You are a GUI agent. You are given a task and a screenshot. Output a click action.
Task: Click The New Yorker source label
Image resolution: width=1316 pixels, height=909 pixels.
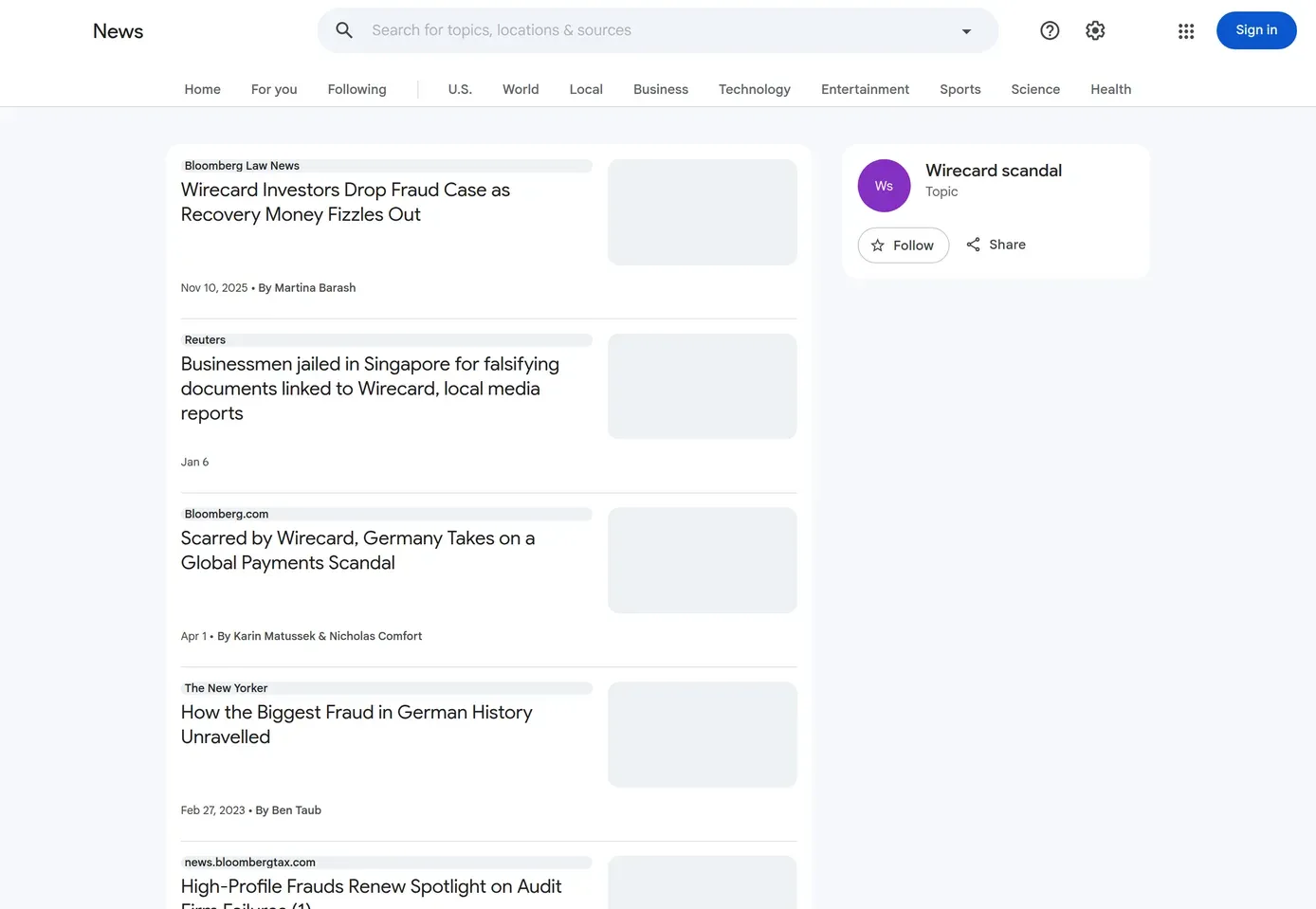[x=226, y=688]
